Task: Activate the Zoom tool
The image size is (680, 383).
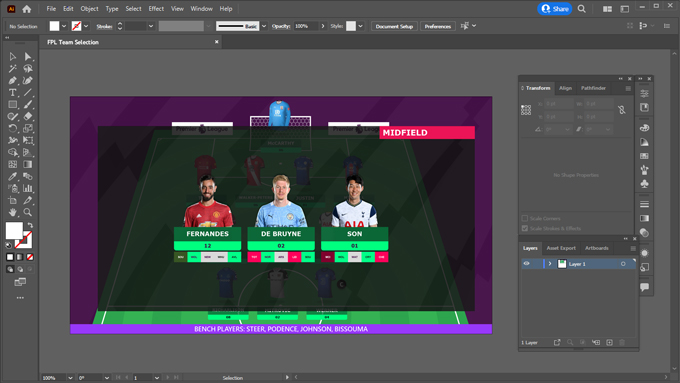Action: (x=28, y=212)
